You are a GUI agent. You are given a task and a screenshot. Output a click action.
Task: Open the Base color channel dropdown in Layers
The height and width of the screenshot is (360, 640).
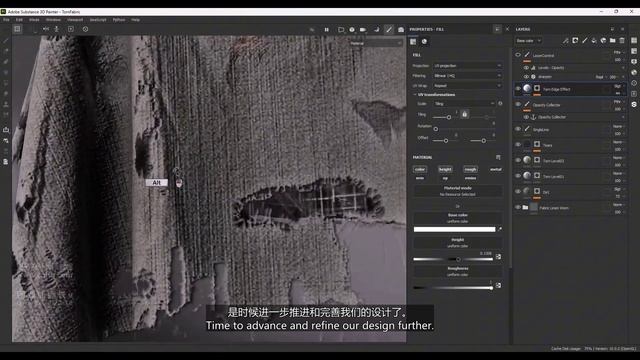528,41
